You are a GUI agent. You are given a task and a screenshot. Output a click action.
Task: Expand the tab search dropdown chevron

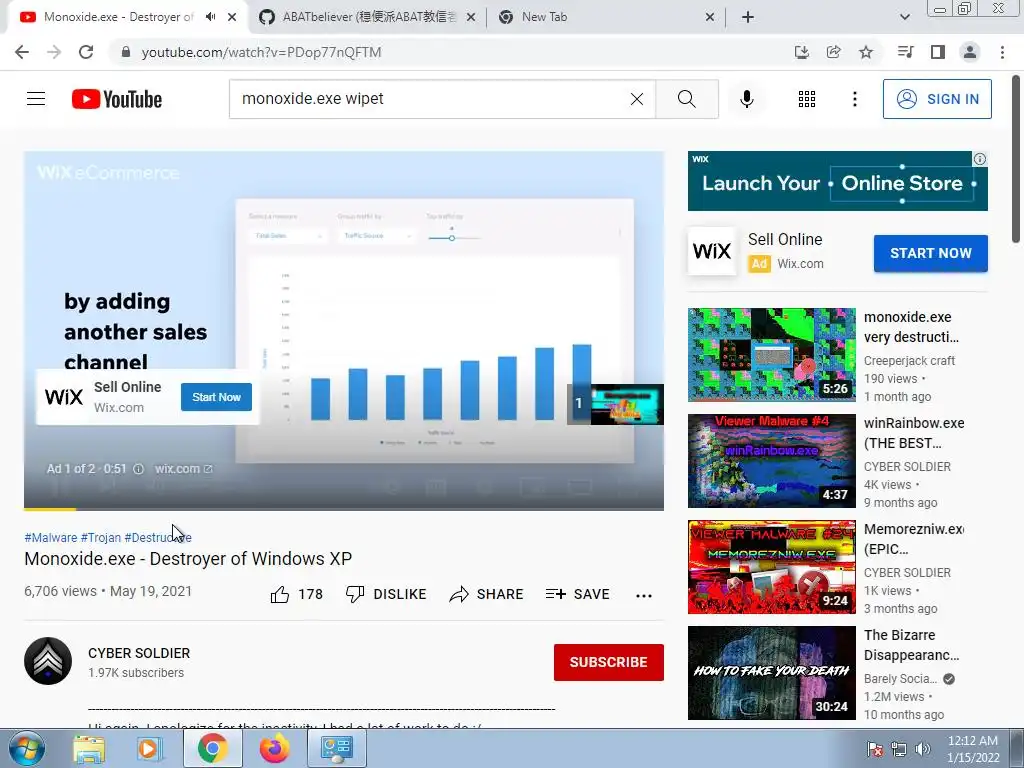coord(904,17)
